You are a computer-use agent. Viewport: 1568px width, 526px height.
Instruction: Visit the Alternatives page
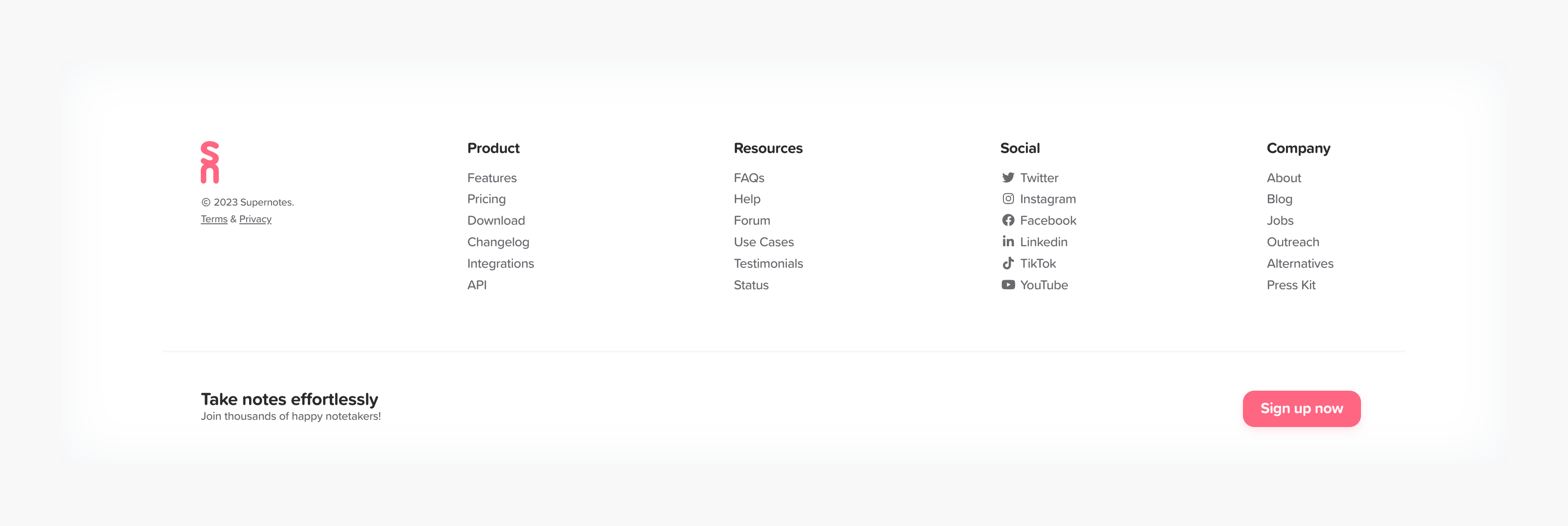click(x=1299, y=263)
